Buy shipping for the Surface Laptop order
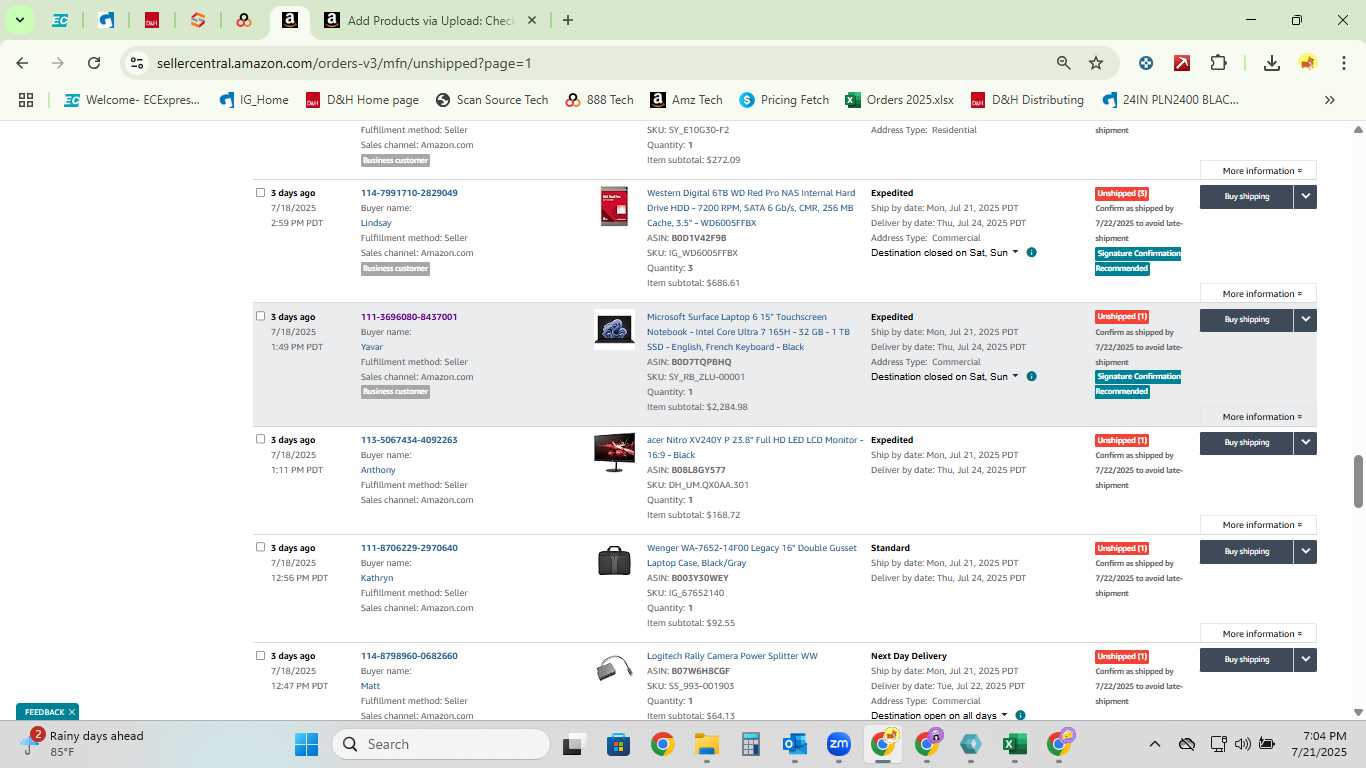 coord(1246,320)
